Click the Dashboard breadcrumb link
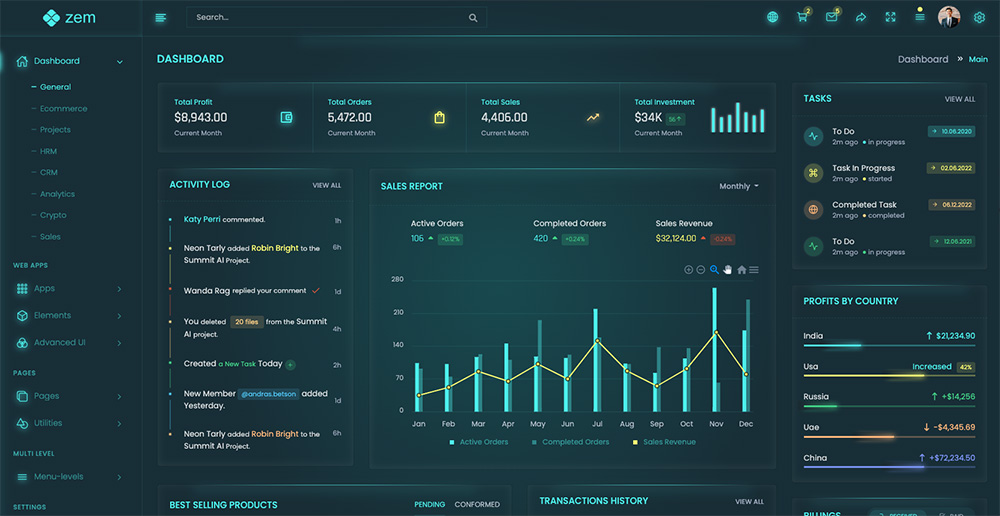 click(923, 59)
